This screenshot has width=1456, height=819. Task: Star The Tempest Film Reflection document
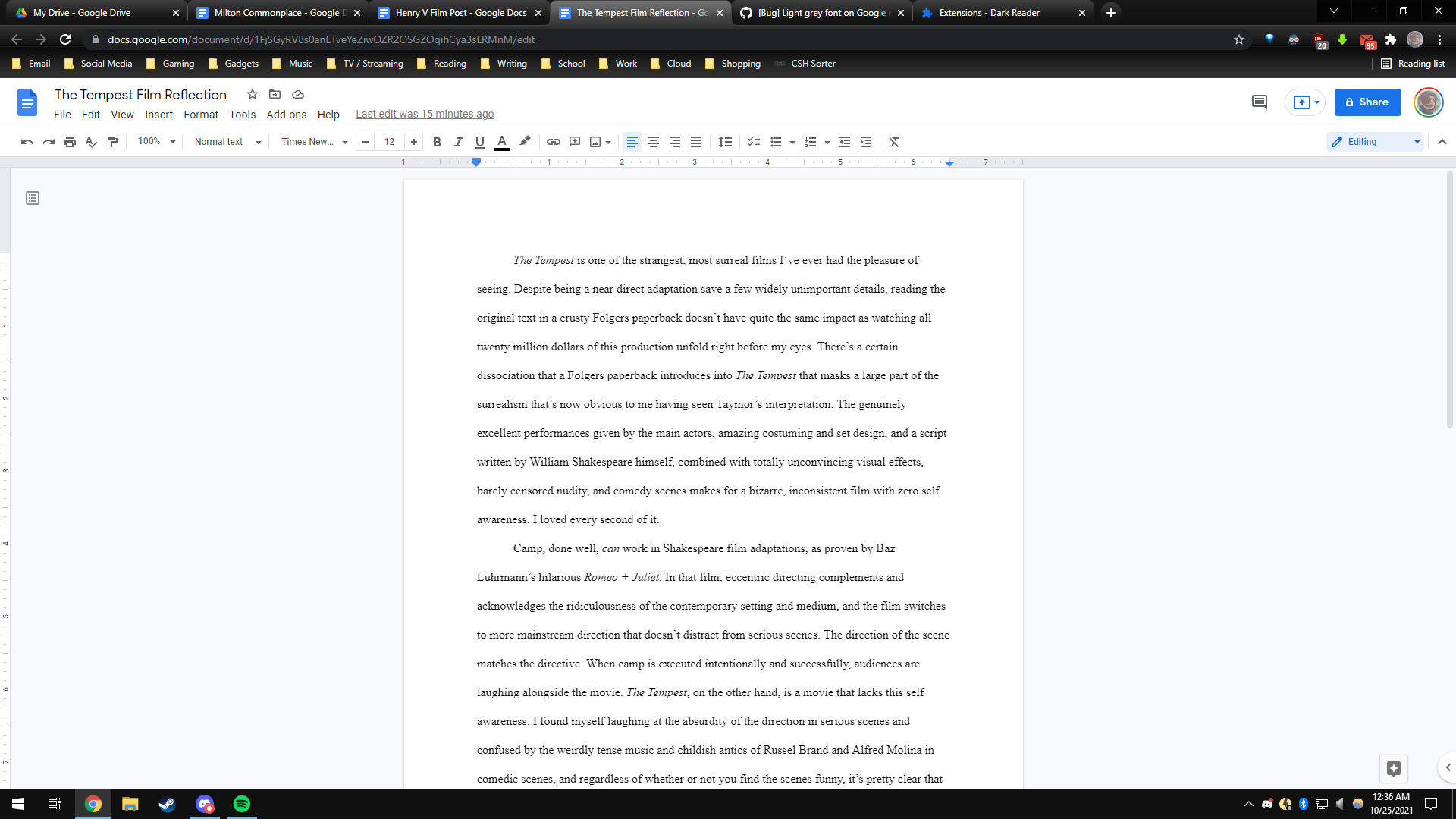(252, 94)
